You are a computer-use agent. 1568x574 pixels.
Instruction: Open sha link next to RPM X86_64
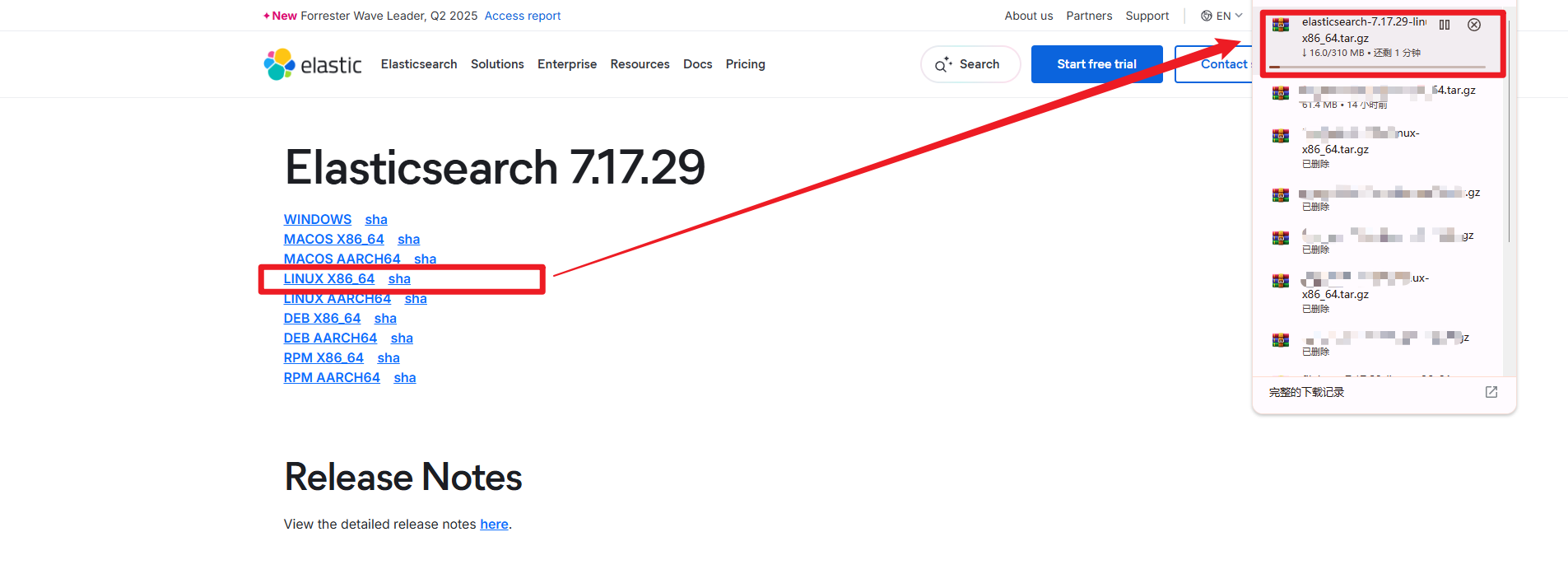[389, 357]
